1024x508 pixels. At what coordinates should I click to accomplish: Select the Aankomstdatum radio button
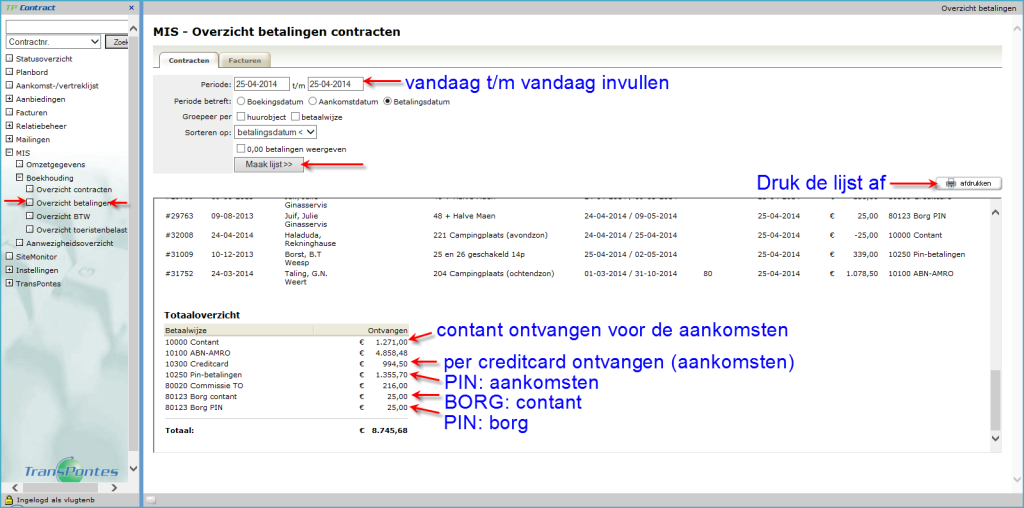point(313,101)
